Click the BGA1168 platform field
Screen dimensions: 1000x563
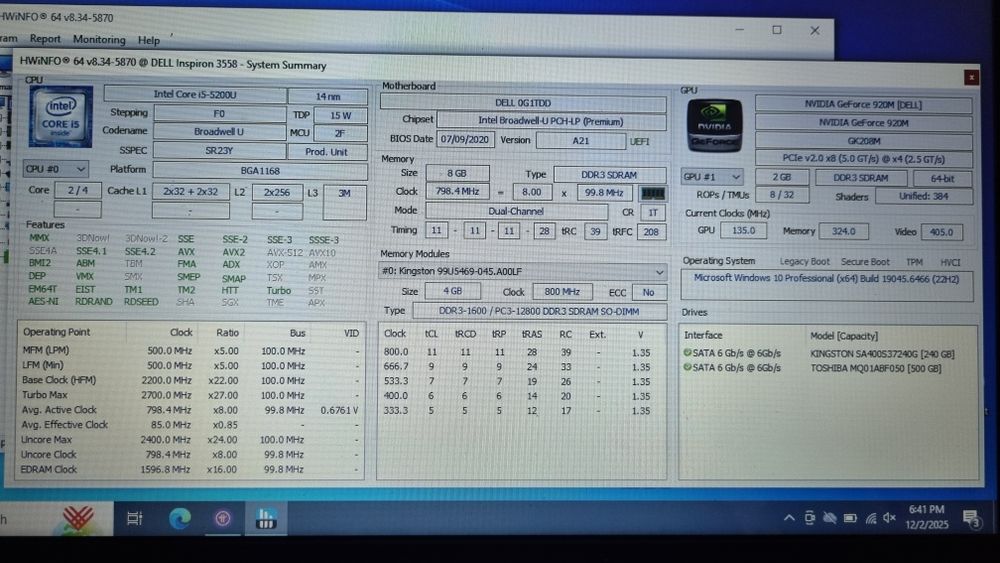260,170
